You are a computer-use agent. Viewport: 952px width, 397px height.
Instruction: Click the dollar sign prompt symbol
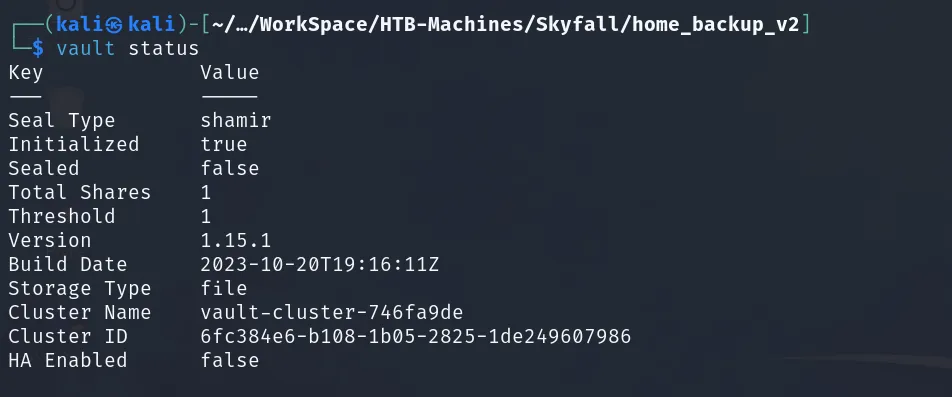coord(38,48)
